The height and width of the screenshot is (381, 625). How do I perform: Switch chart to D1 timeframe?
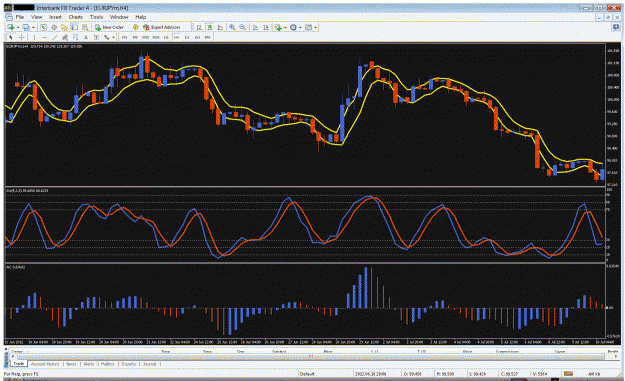coord(187,37)
